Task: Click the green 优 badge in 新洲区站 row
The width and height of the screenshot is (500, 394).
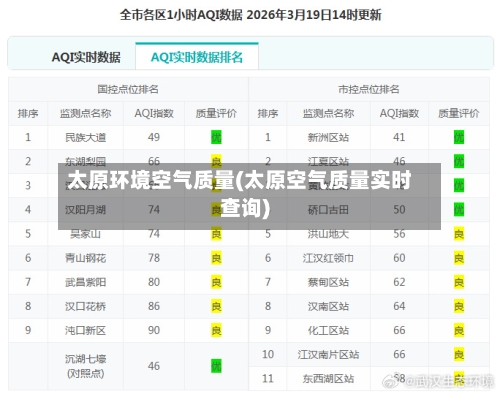Action: [x=459, y=137]
